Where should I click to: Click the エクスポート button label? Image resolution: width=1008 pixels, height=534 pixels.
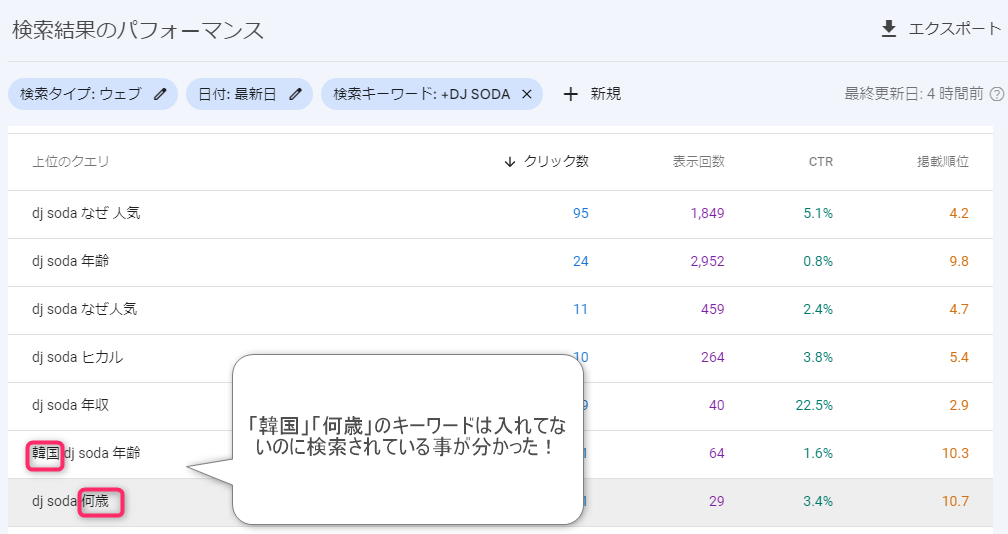tap(954, 29)
